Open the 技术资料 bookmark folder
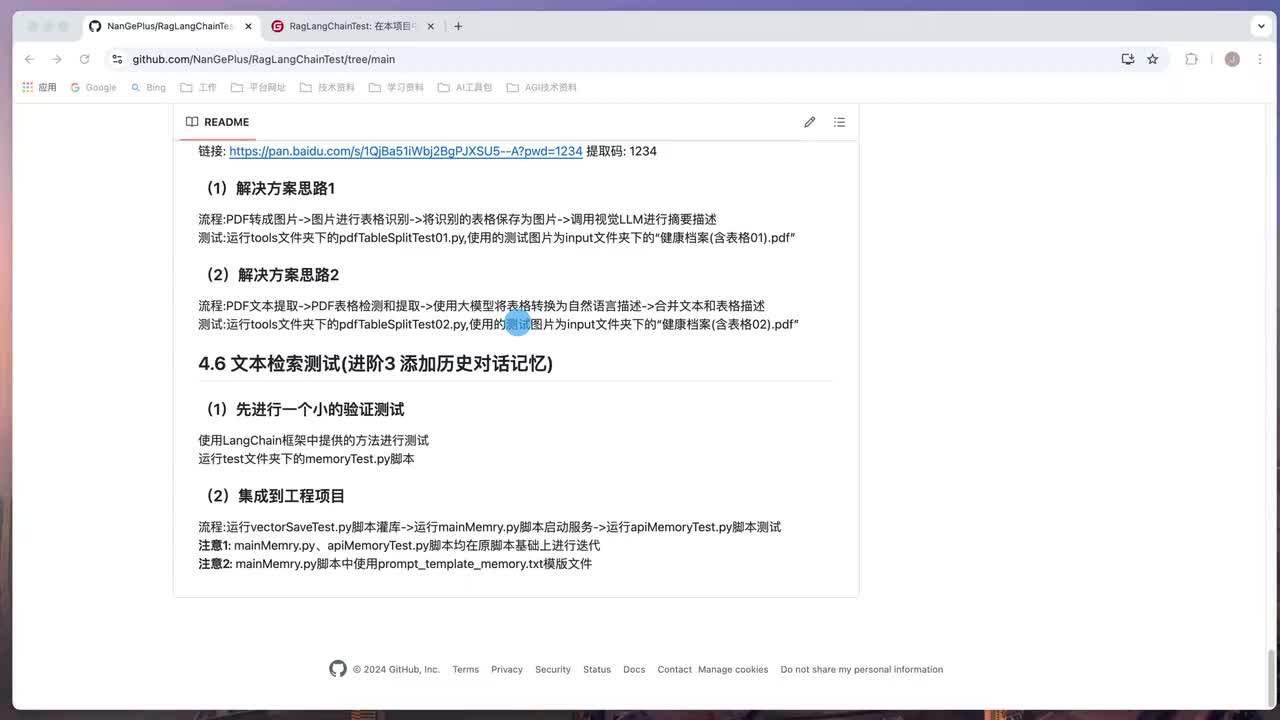Screen dimensions: 1280x720 (x=327, y=87)
